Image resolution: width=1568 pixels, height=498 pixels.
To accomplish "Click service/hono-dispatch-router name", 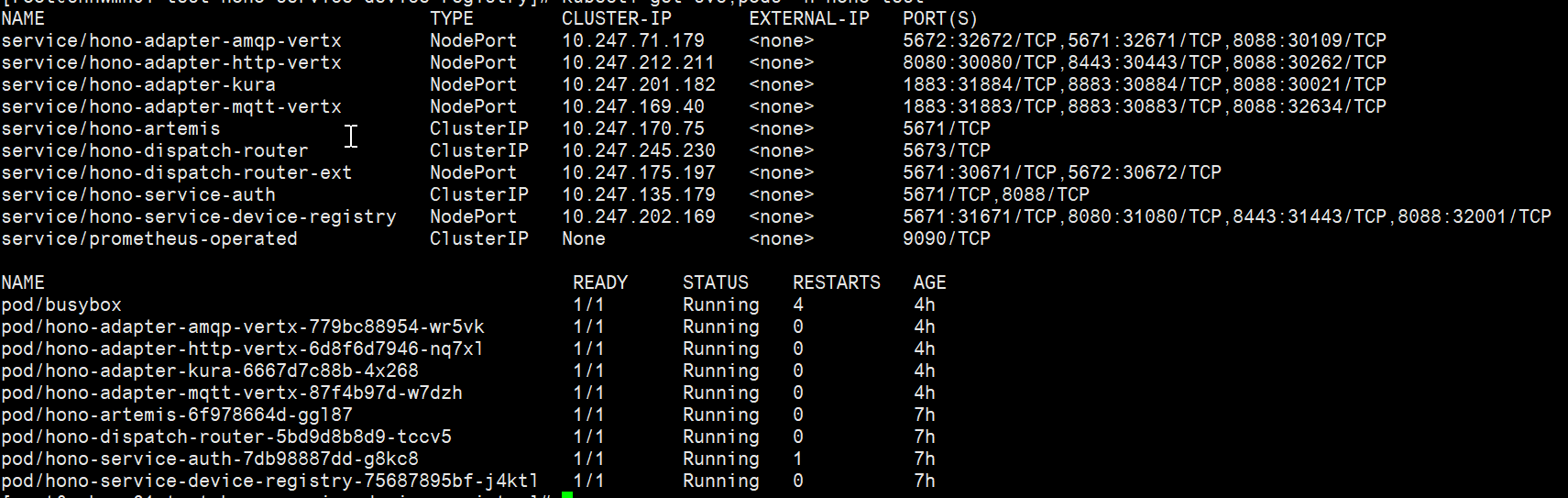I will click(x=155, y=151).
